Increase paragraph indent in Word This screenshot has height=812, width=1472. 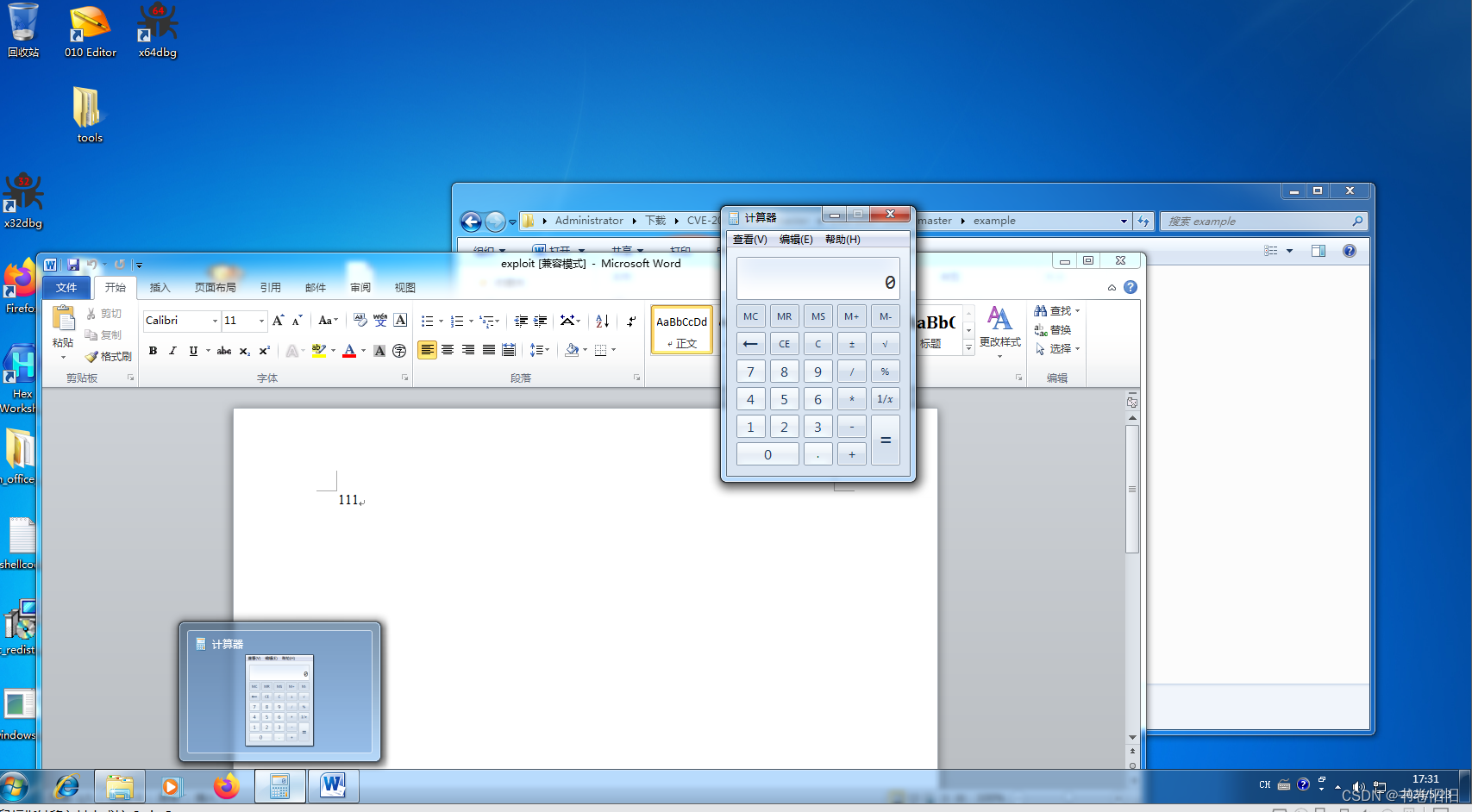tap(541, 321)
